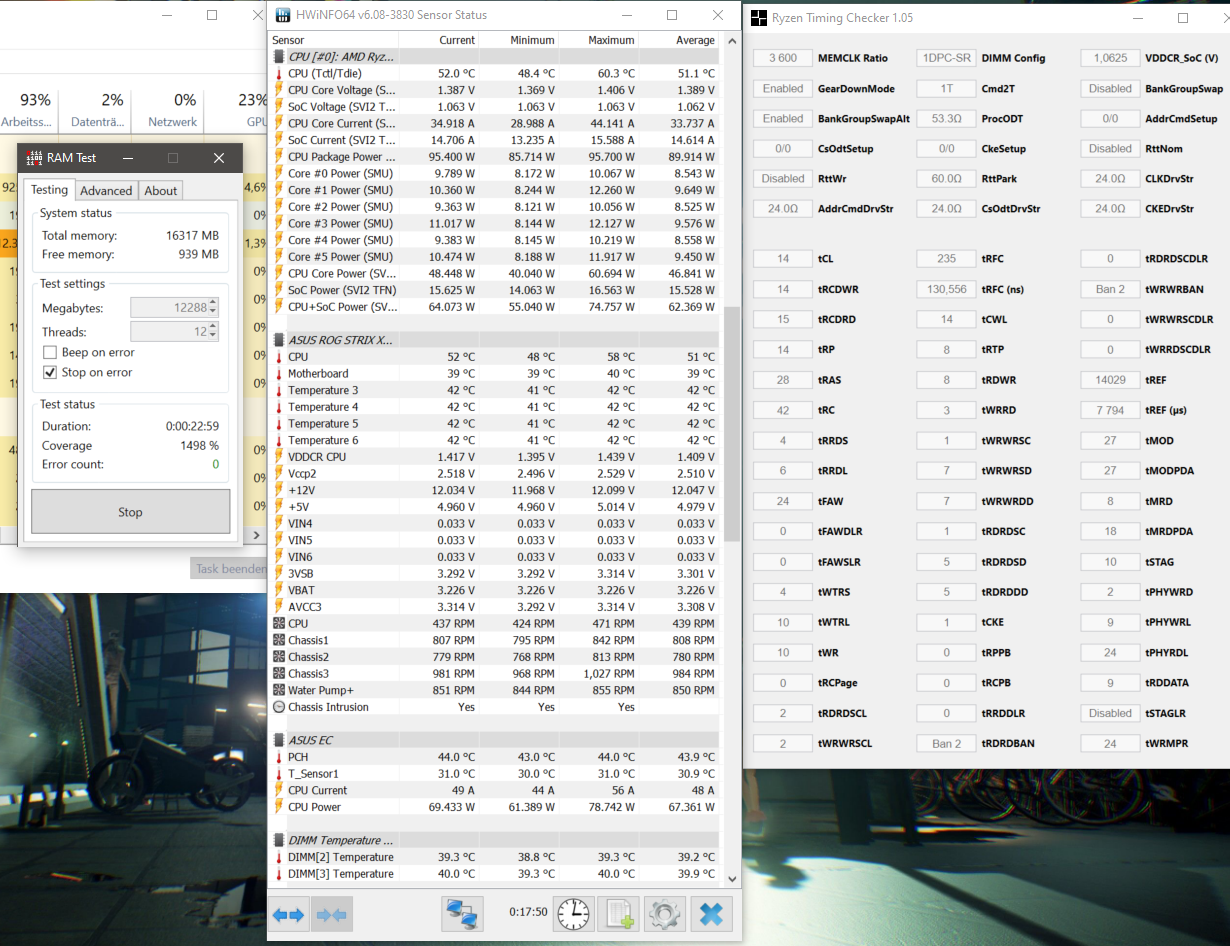The height and width of the screenshot is (946, 1230).
Task: Select SoC Power (SVI2 TFN) row
Action: [495, 290]
